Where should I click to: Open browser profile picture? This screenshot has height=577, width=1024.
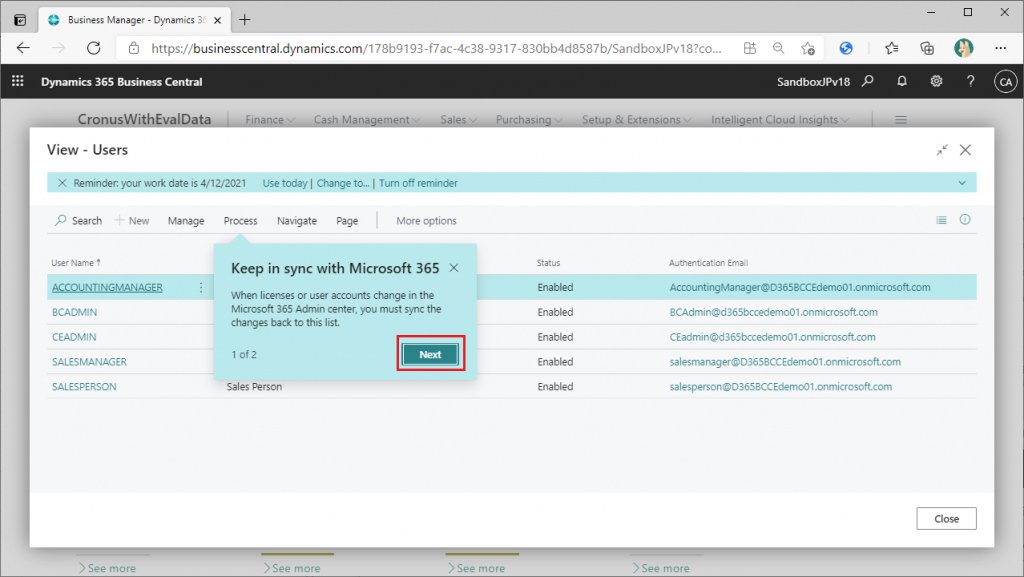pos(963,48)
